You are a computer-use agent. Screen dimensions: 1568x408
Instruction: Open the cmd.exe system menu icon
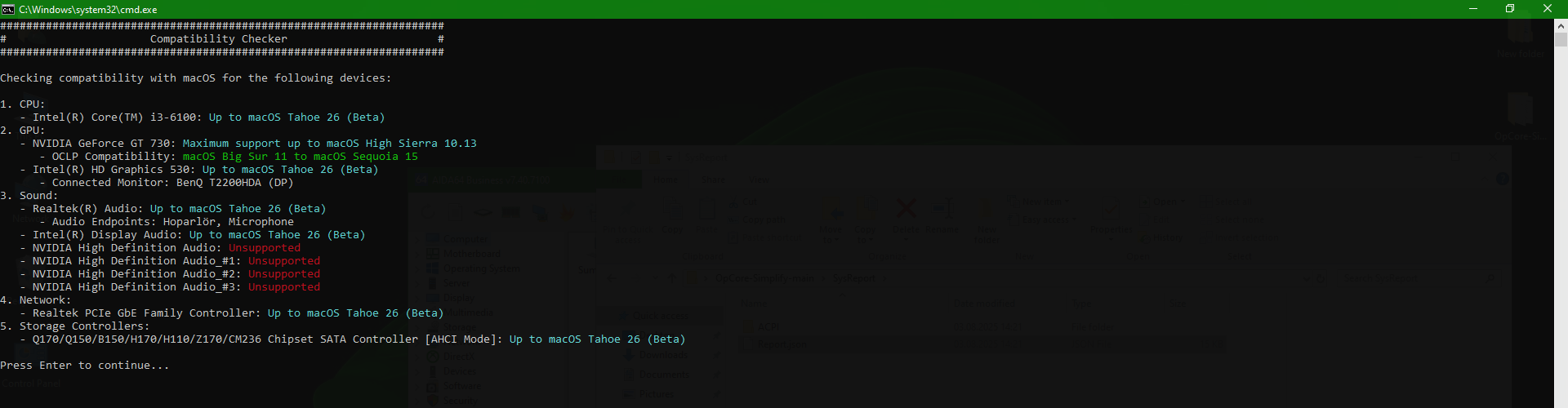pyautogui.click(x=7, y=9)
